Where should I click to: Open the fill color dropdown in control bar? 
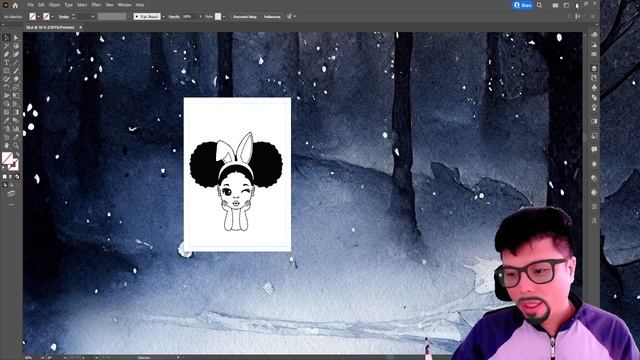(x=38, y=17)
